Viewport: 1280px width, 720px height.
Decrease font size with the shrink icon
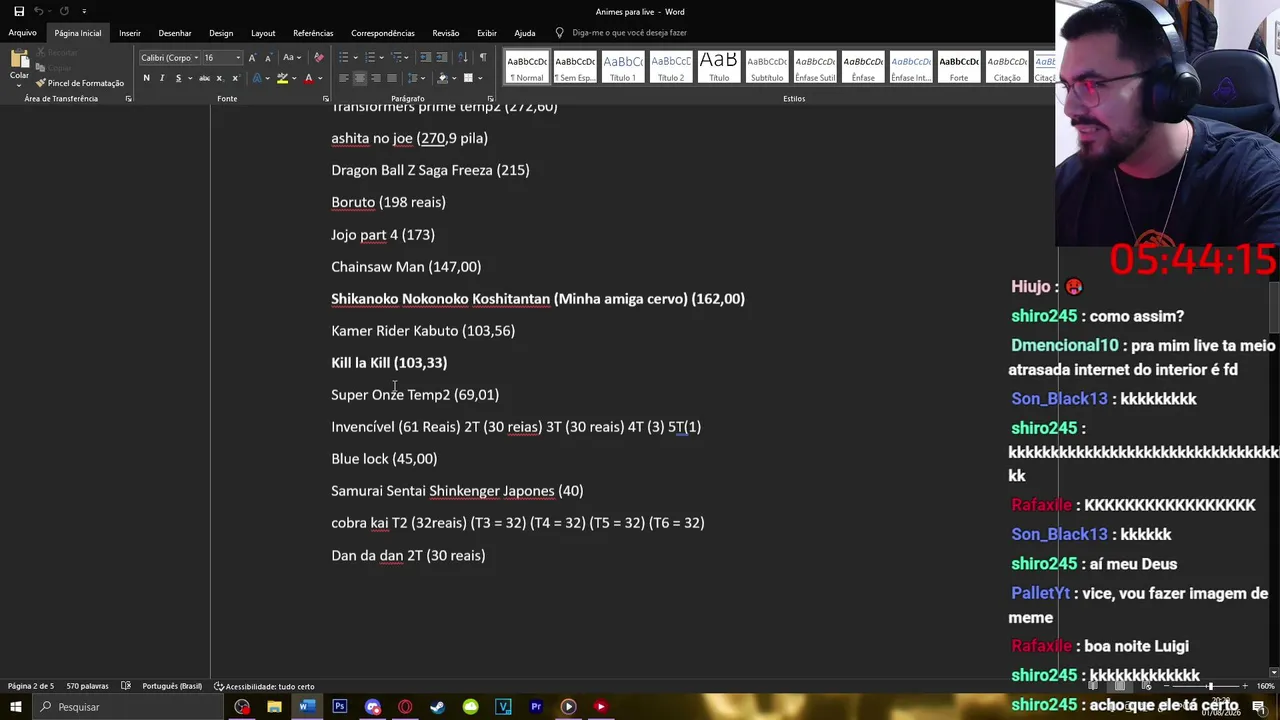point(267,57)
